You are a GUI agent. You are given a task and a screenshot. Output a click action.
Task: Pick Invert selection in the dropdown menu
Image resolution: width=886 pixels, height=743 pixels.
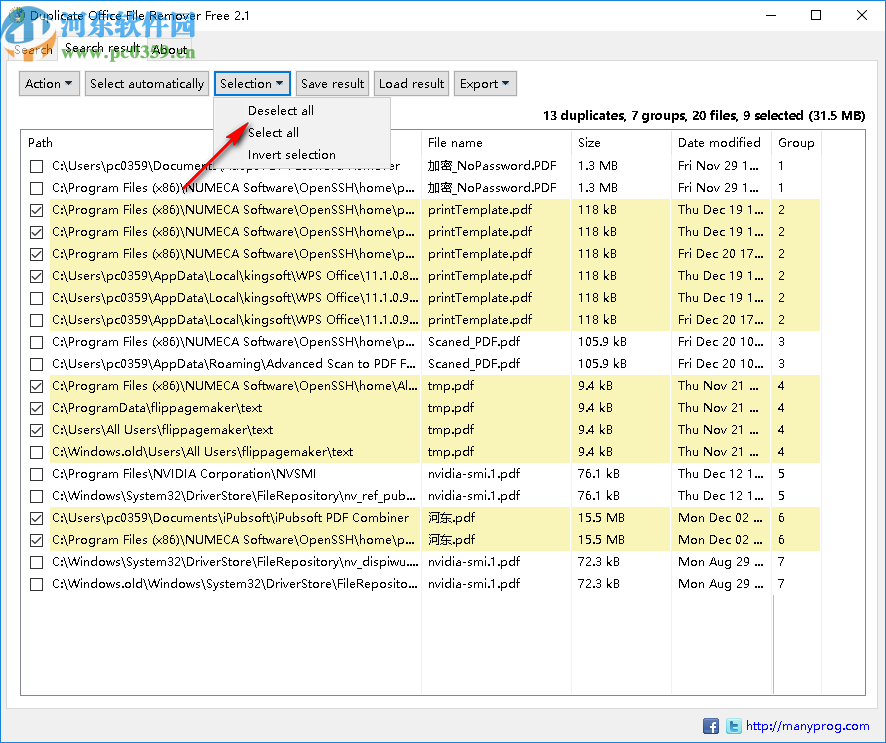point(291,155)
